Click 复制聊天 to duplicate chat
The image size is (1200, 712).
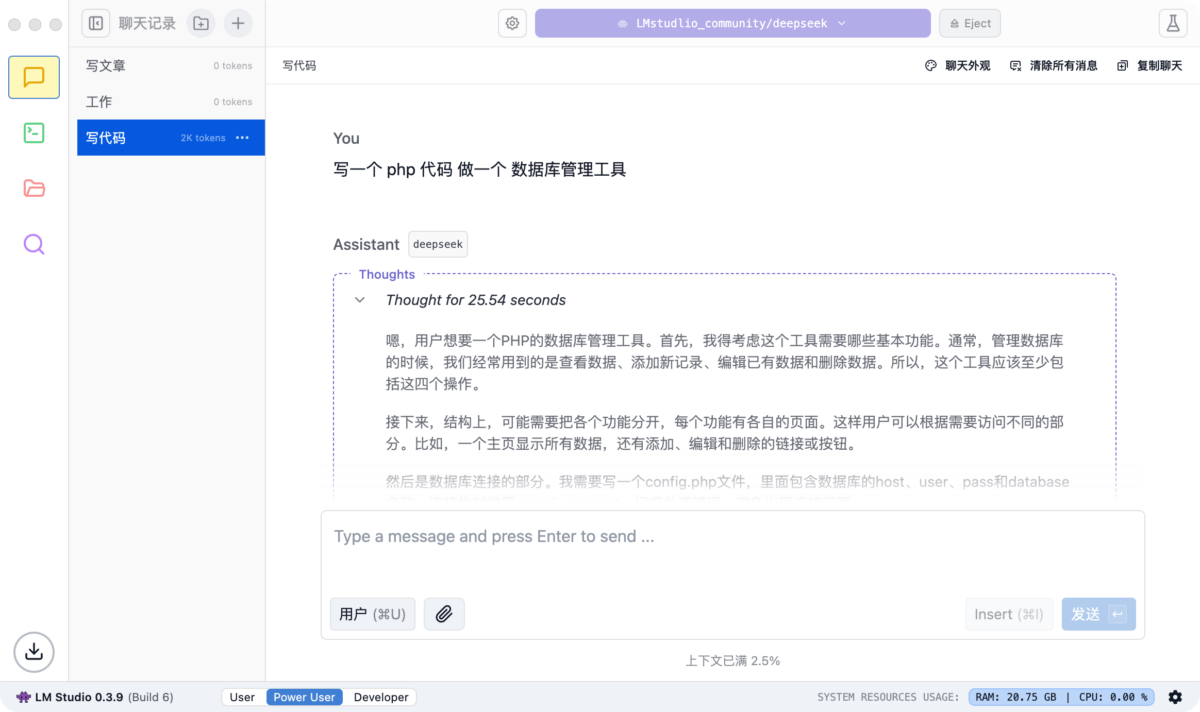(1149, 65)
